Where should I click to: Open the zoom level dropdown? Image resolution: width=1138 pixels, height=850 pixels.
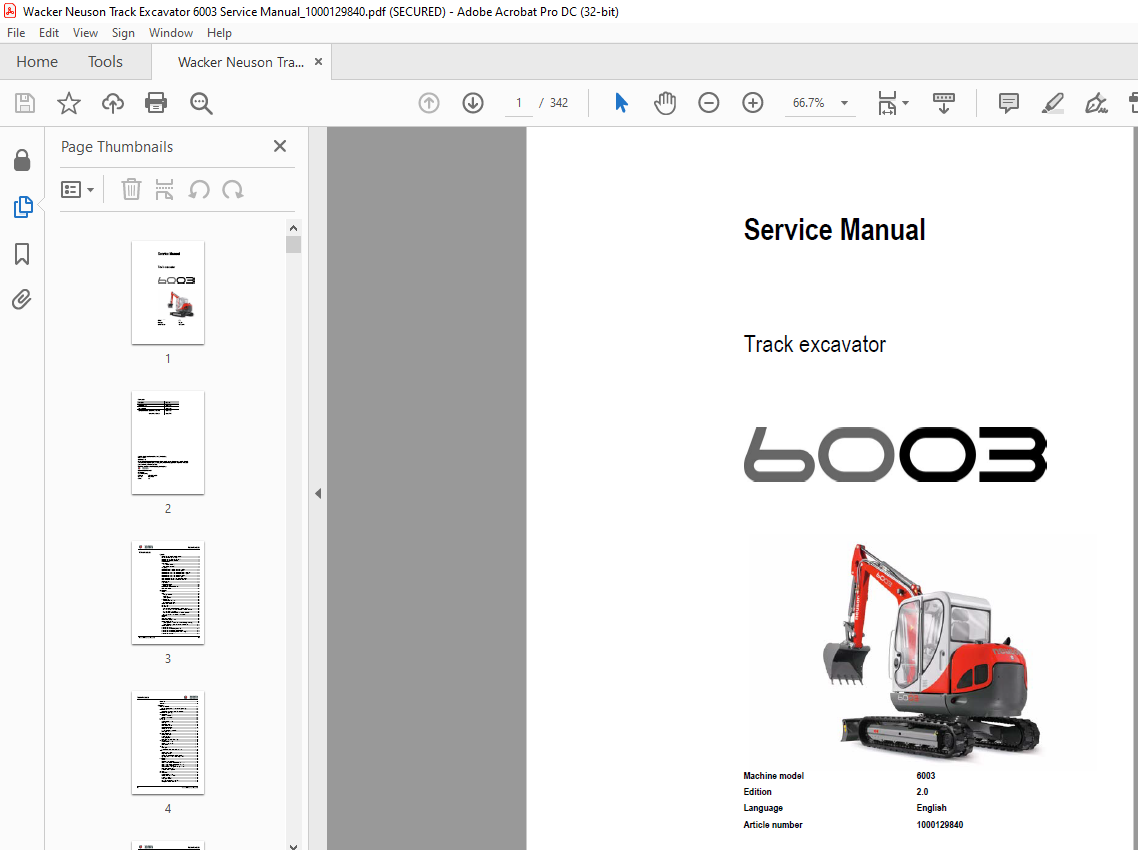click(x=844, y=103)
